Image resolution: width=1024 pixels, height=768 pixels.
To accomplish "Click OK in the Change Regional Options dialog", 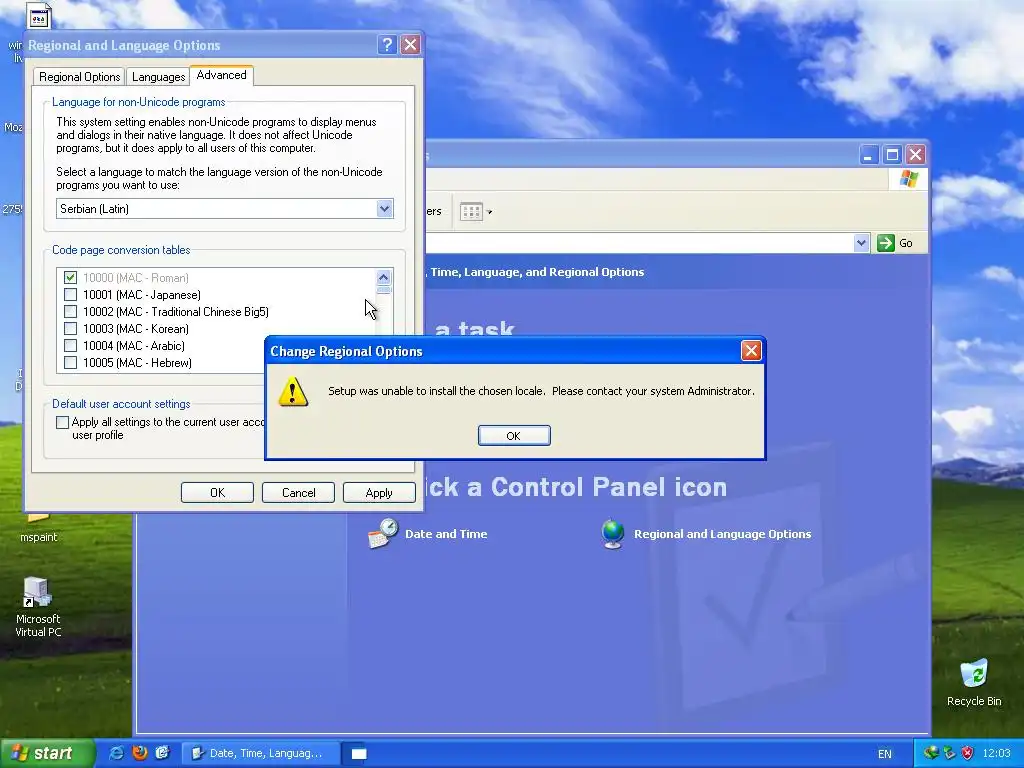I will point(514,436).
